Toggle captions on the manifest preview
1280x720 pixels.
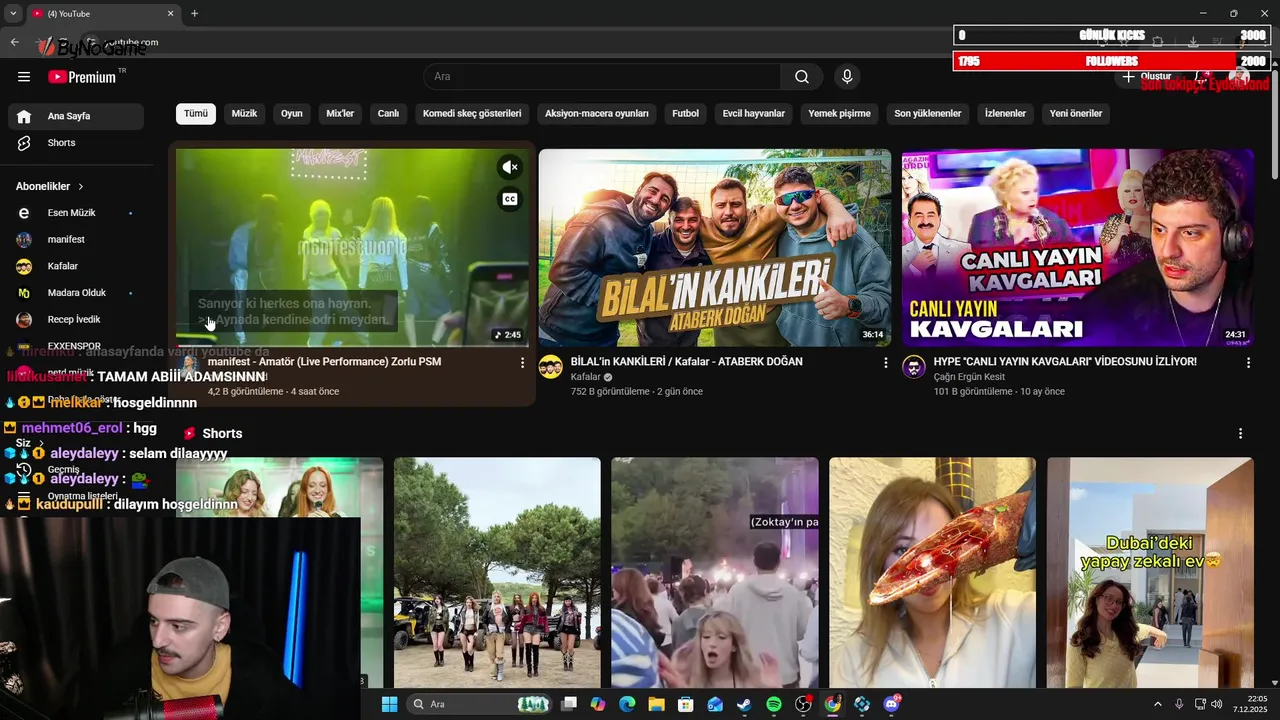510,199
